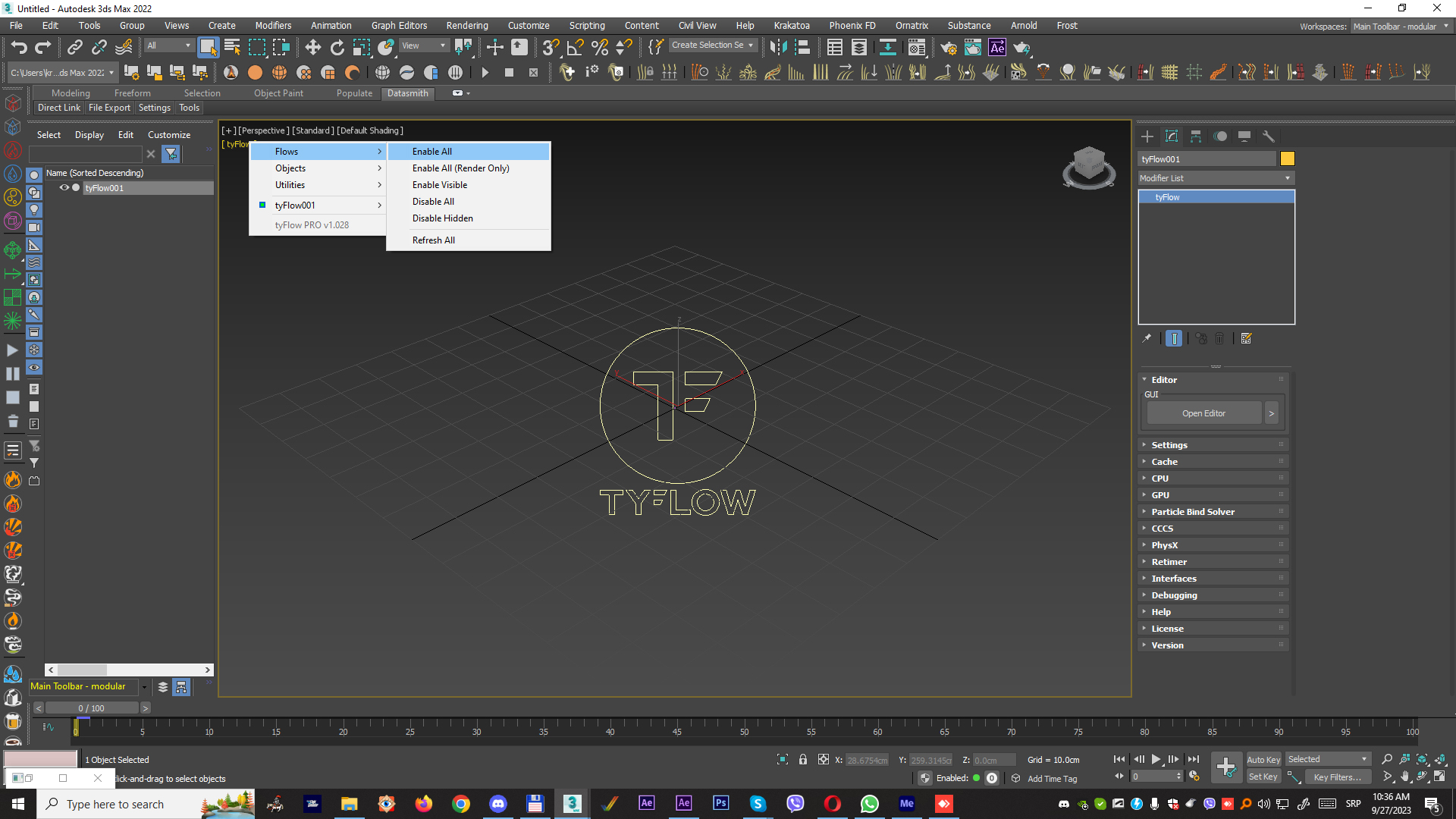
Task: Switch to the Display command panel
Action: tap(1244, 136)
